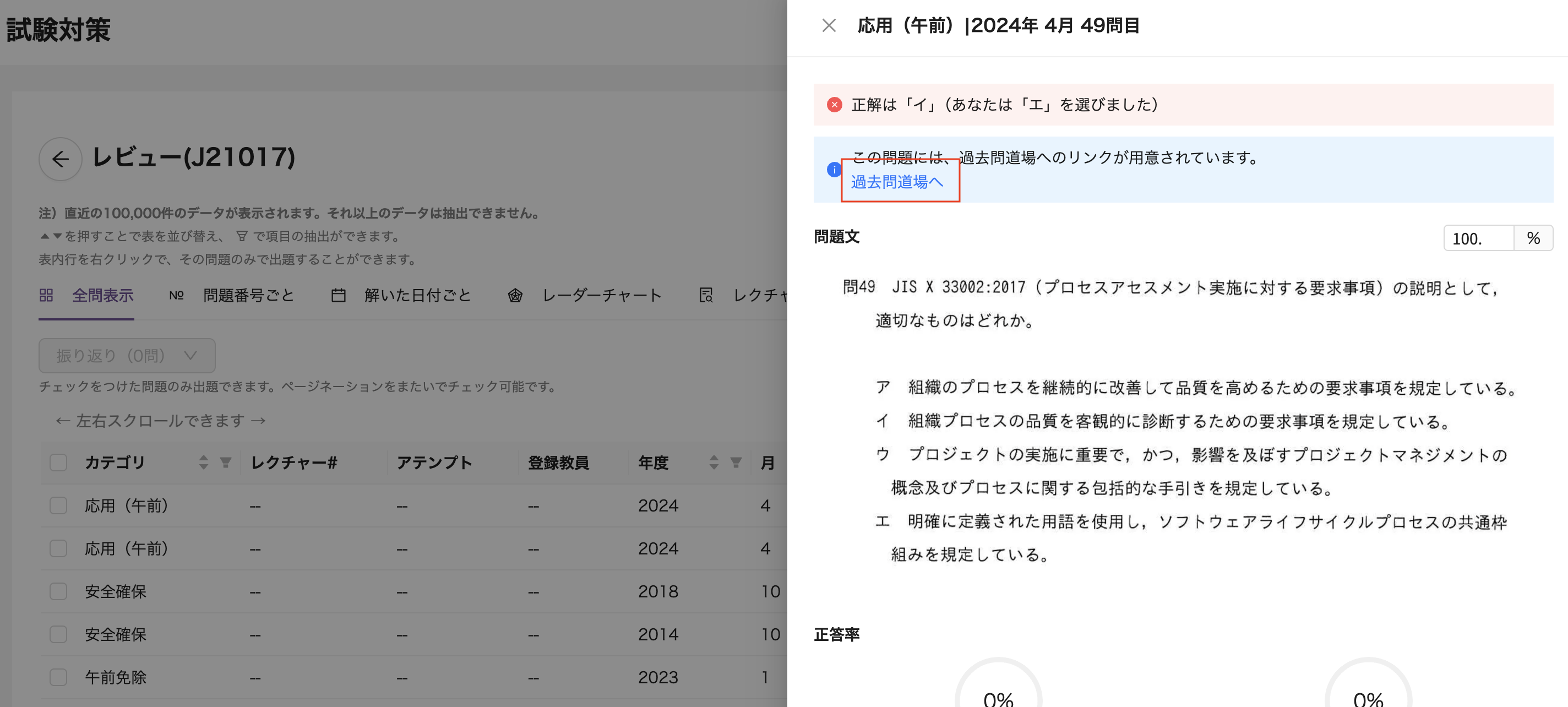Click the sort arrows in カテゴリ column
The image size is (1568, 707).
coord(203,463)
